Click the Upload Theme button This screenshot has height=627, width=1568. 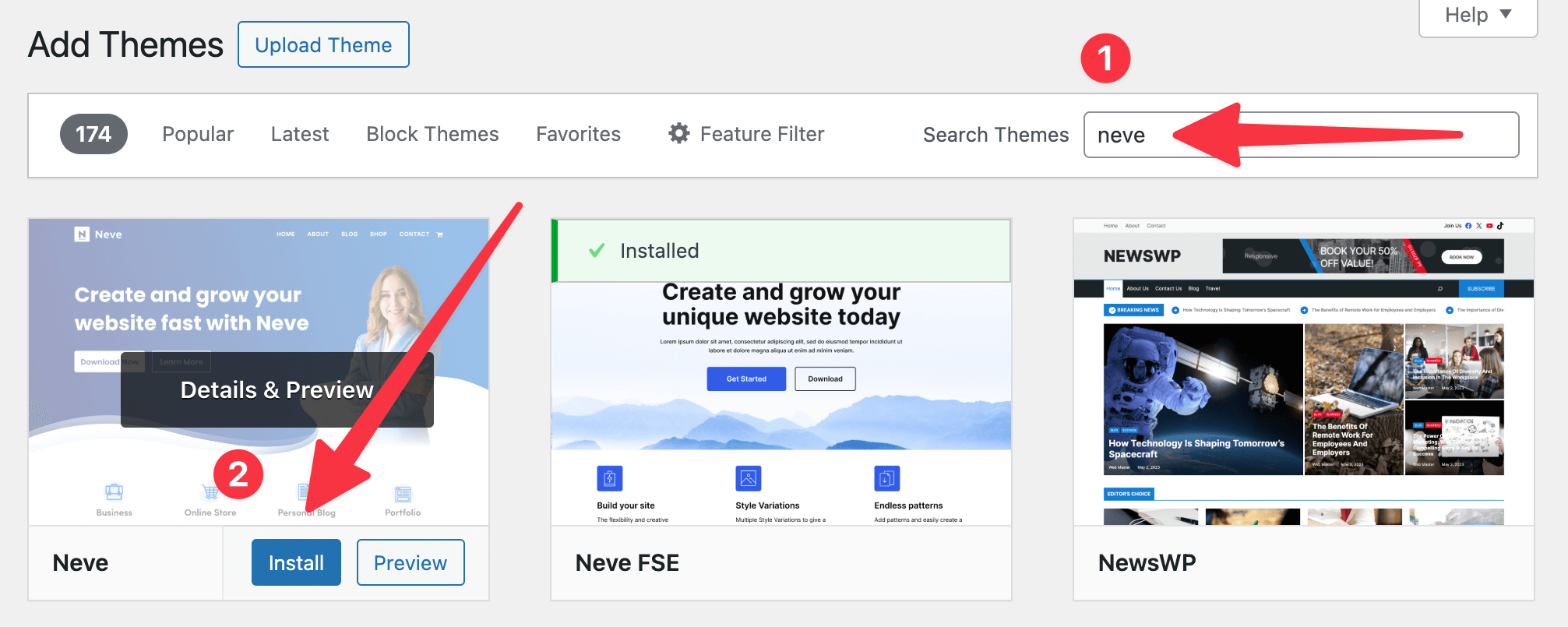tap(323, 45)
